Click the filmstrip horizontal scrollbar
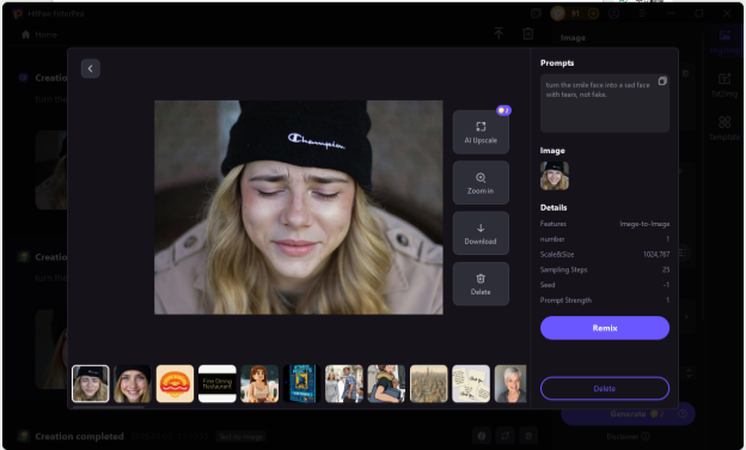Screen dimensions: 746x450 coord(108,407)
